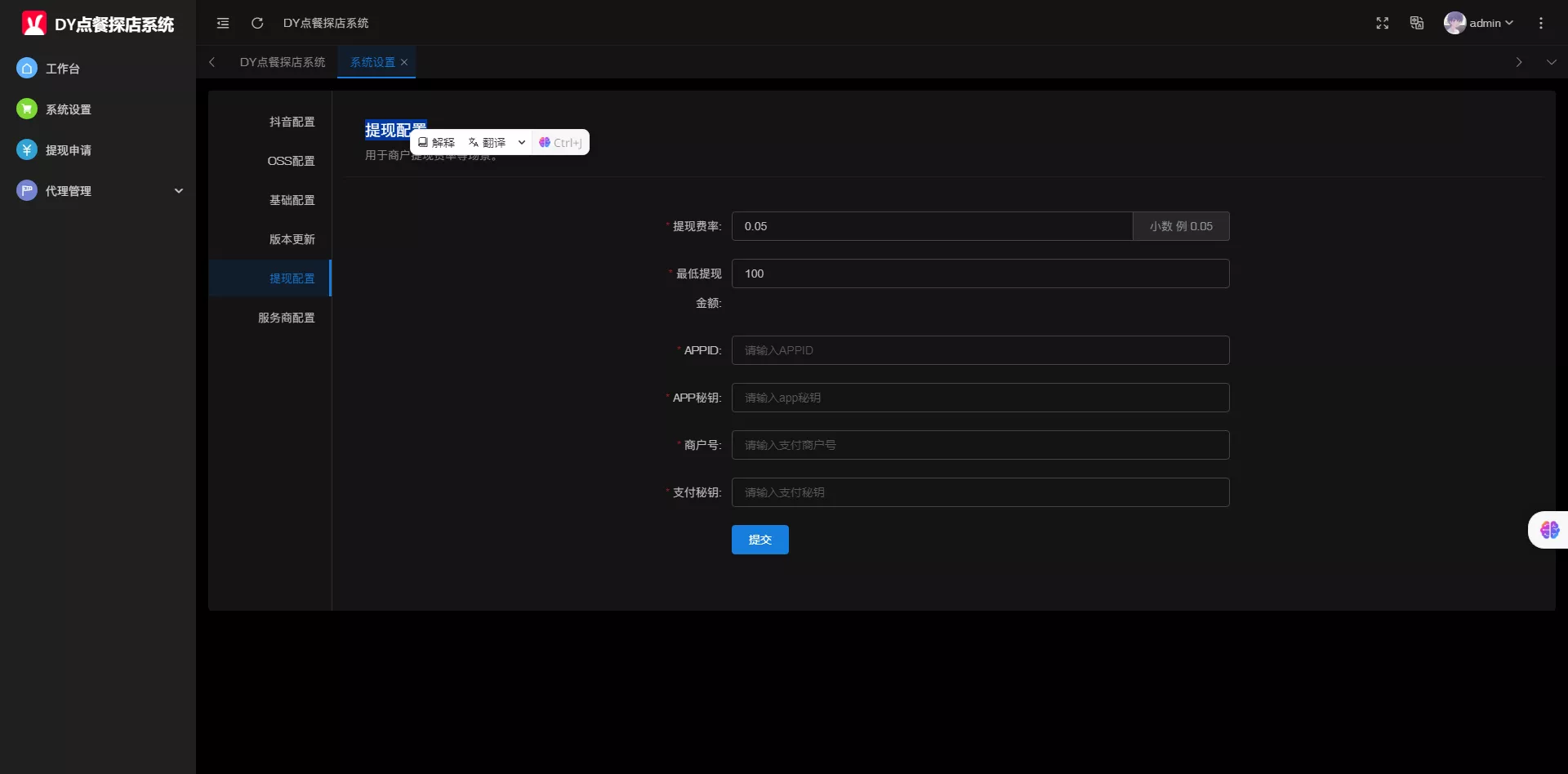Enter fullscreen mode using the expand icon
Image resolution: width=1568 pixels, height=774 pixels.
point(1382,23)
